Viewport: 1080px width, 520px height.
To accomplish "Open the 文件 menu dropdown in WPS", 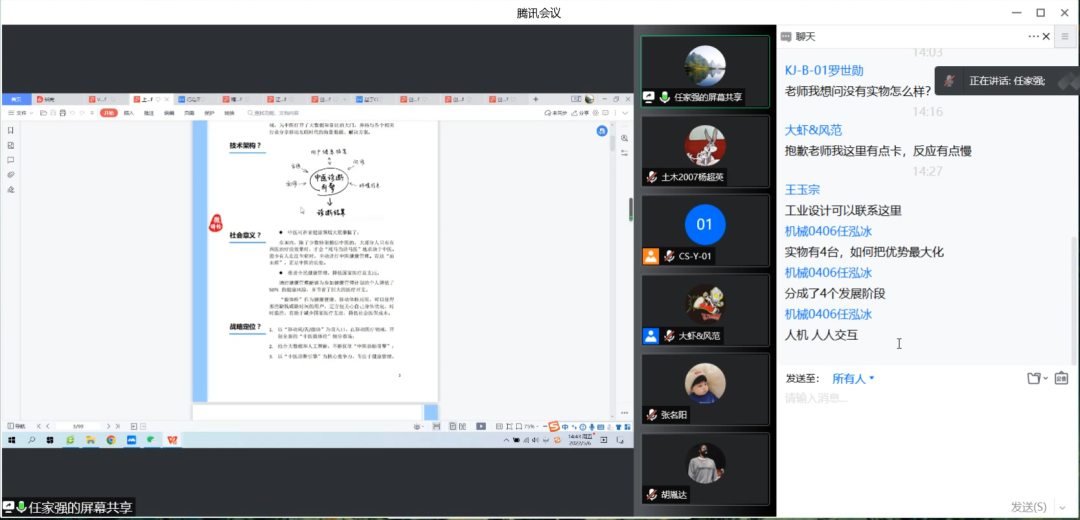I will pos(21,113).
